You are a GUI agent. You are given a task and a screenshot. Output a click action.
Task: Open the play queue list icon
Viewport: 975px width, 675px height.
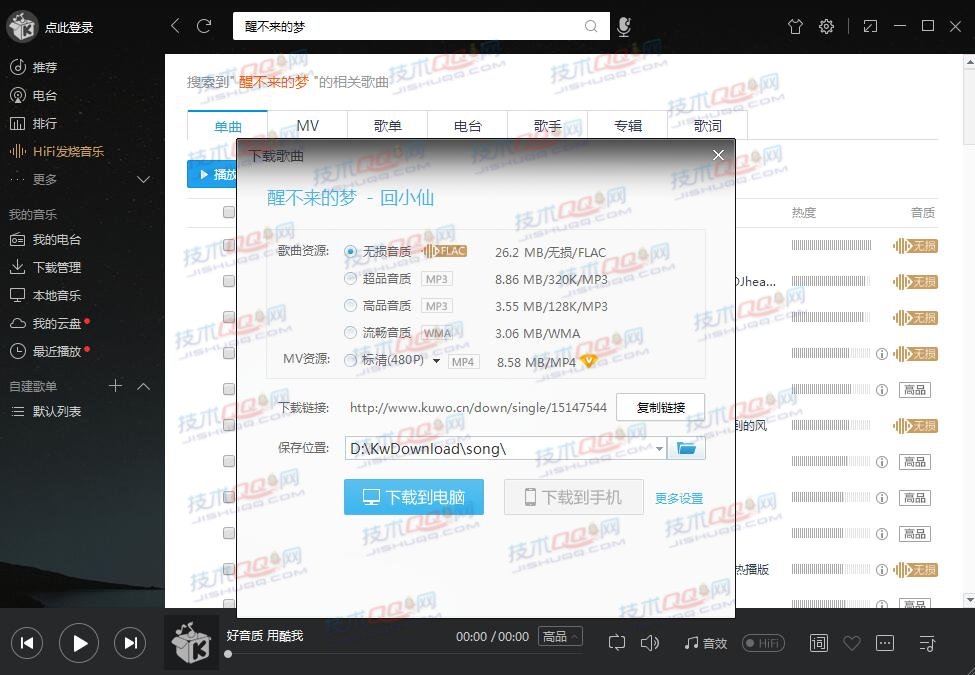click(x=926, y=643)
